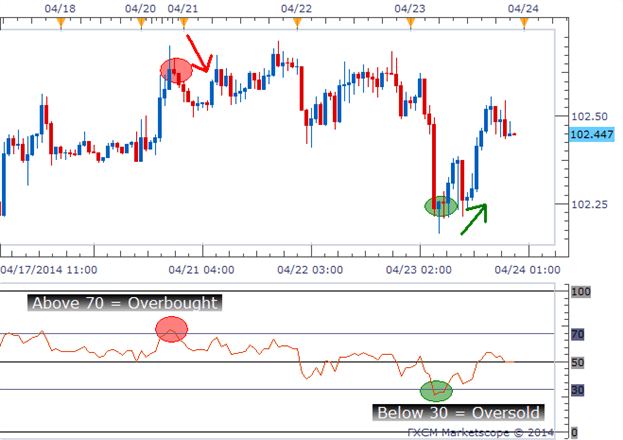
Task: Click the RSI 70 level marker
Action: click(577, 334)
